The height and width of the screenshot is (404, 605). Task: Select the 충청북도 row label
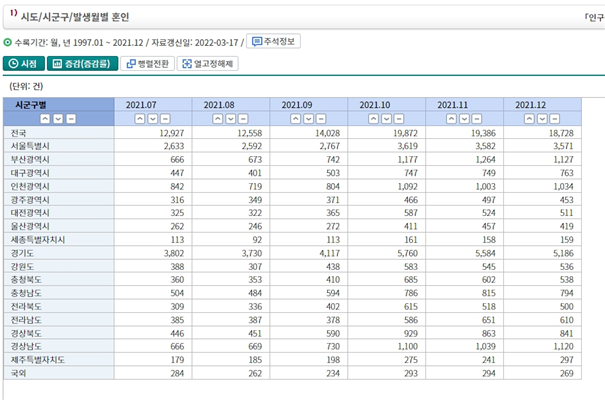point(26,280)
